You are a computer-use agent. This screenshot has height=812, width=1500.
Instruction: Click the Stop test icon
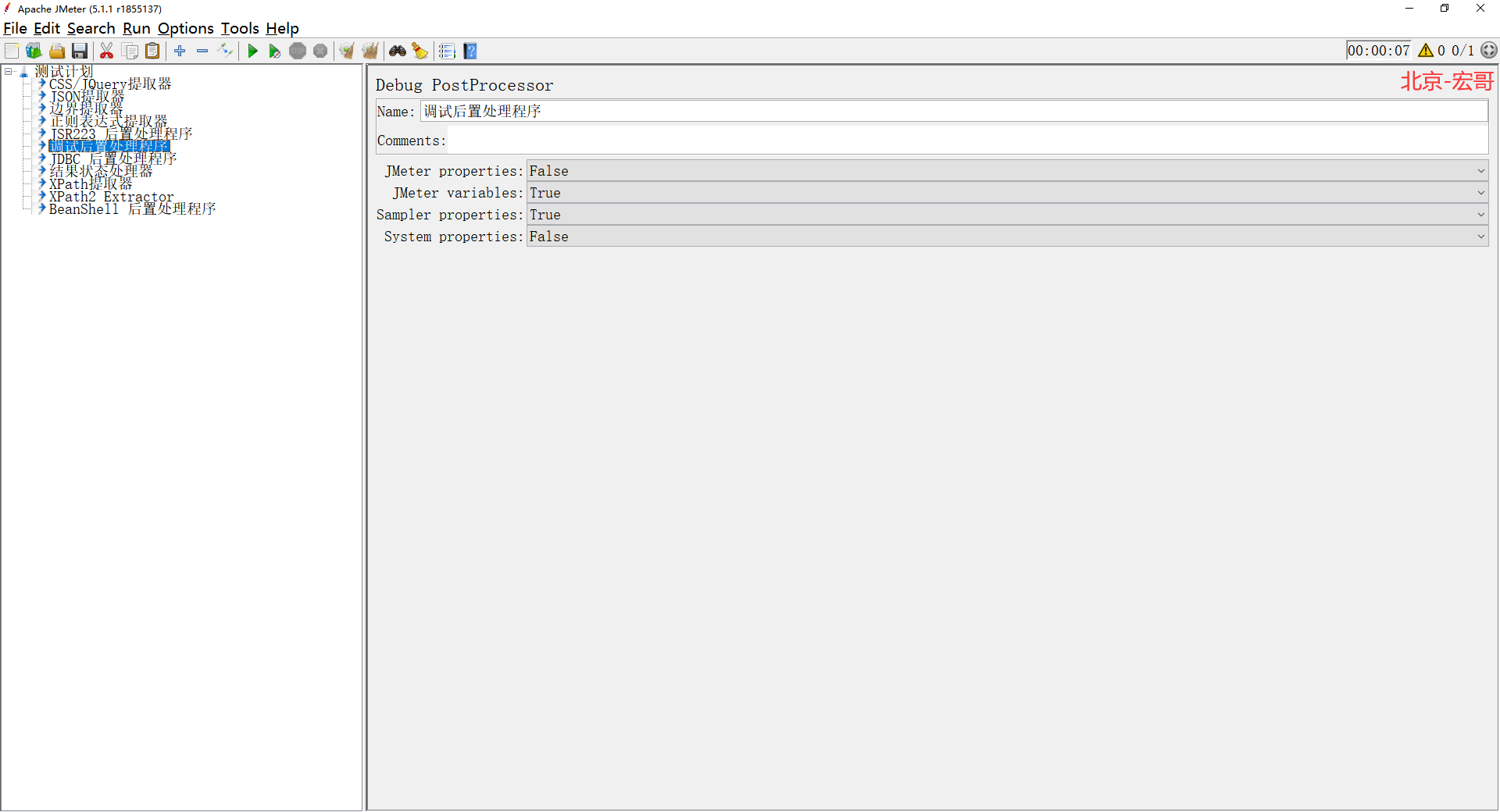298,51
